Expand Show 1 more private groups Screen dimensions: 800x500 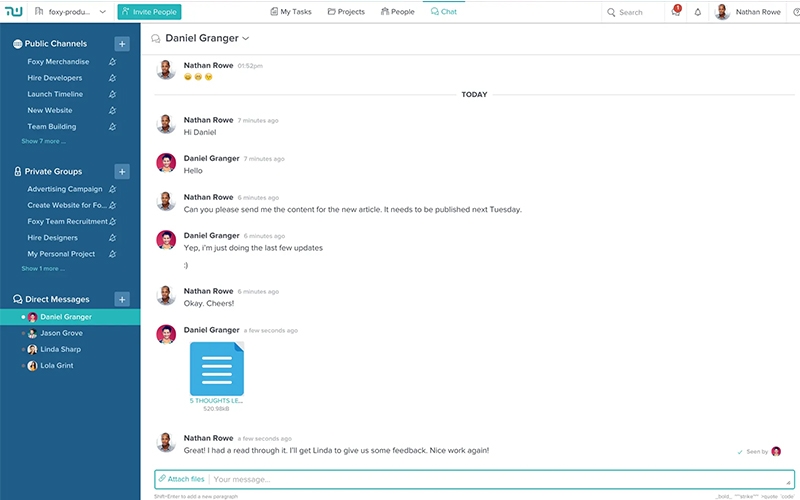point(43,268)
